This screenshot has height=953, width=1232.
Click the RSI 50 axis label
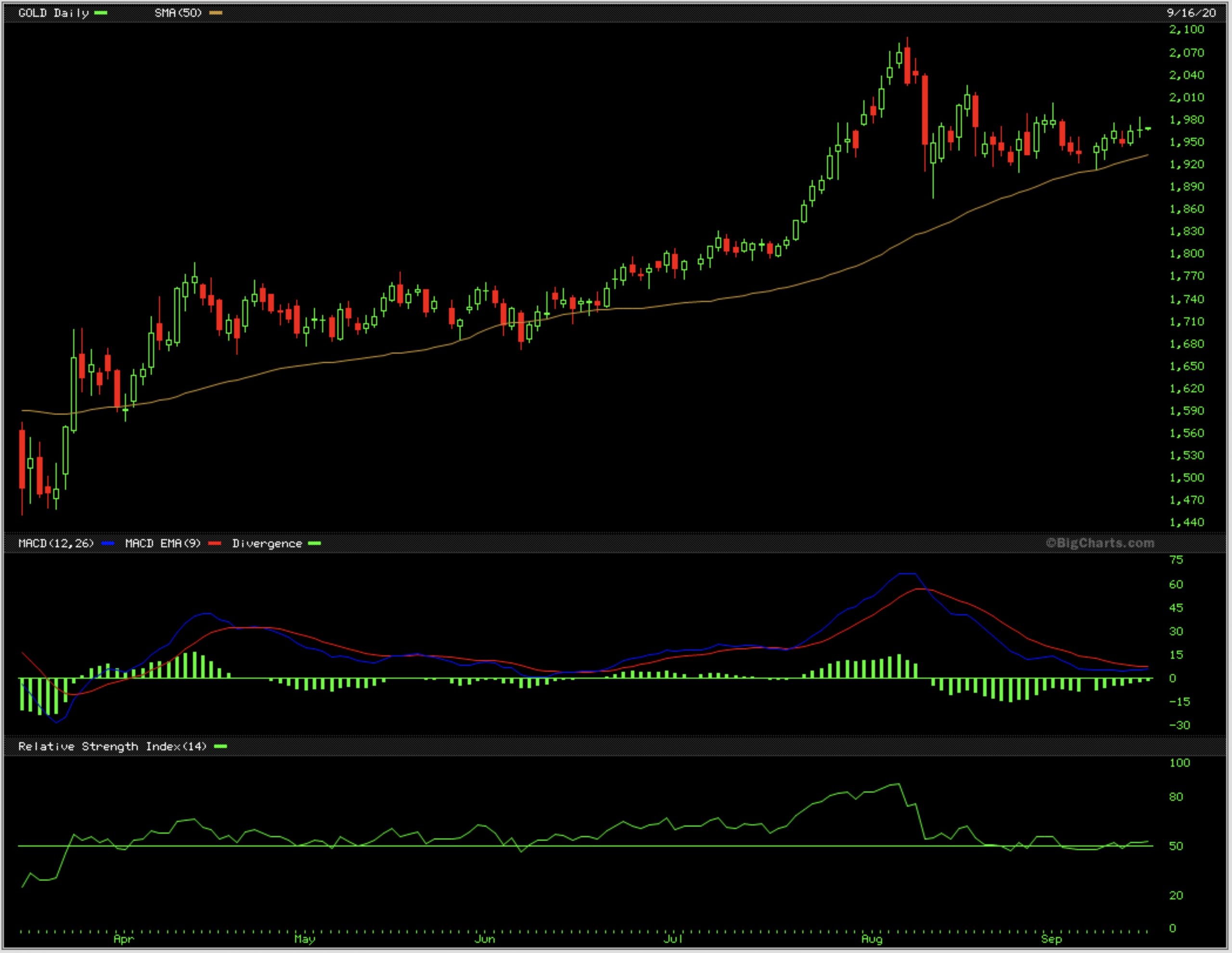click(1176, 846)
